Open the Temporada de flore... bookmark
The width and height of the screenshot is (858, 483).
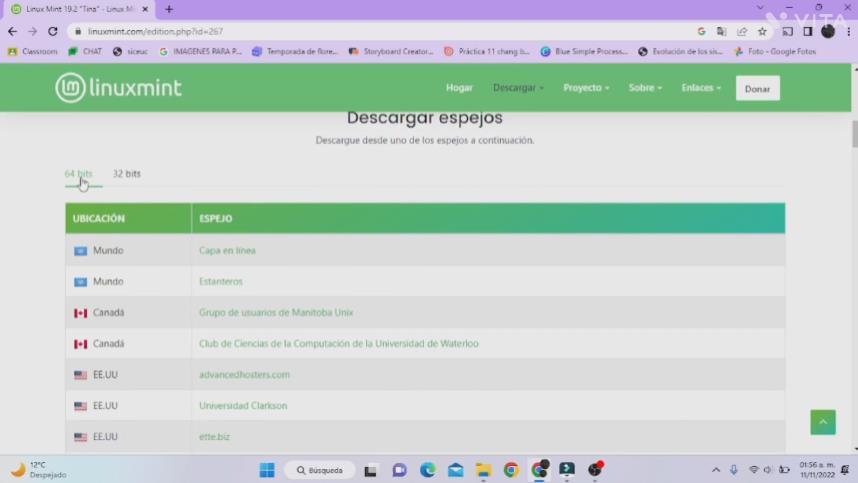pos(295,51)
